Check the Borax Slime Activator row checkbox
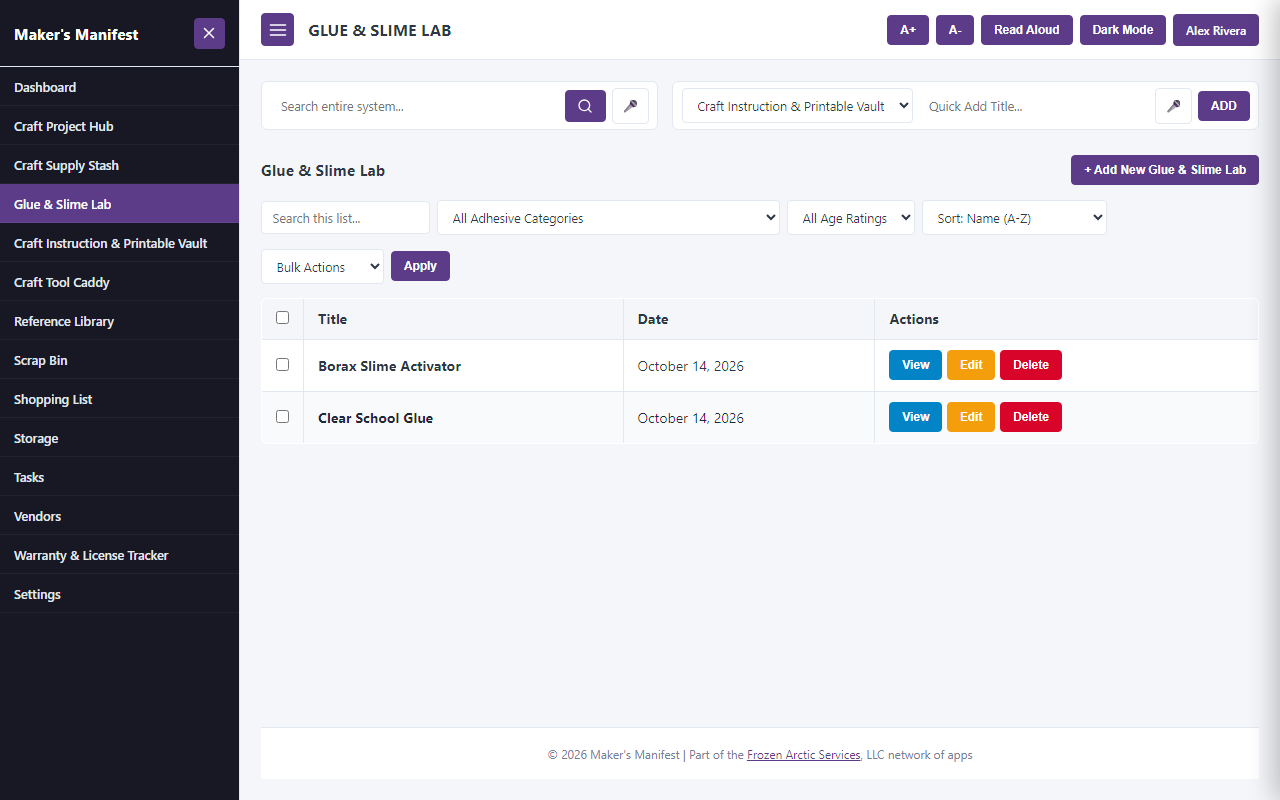The height and width of the screenshot is (800, 1280). point(282,365)
